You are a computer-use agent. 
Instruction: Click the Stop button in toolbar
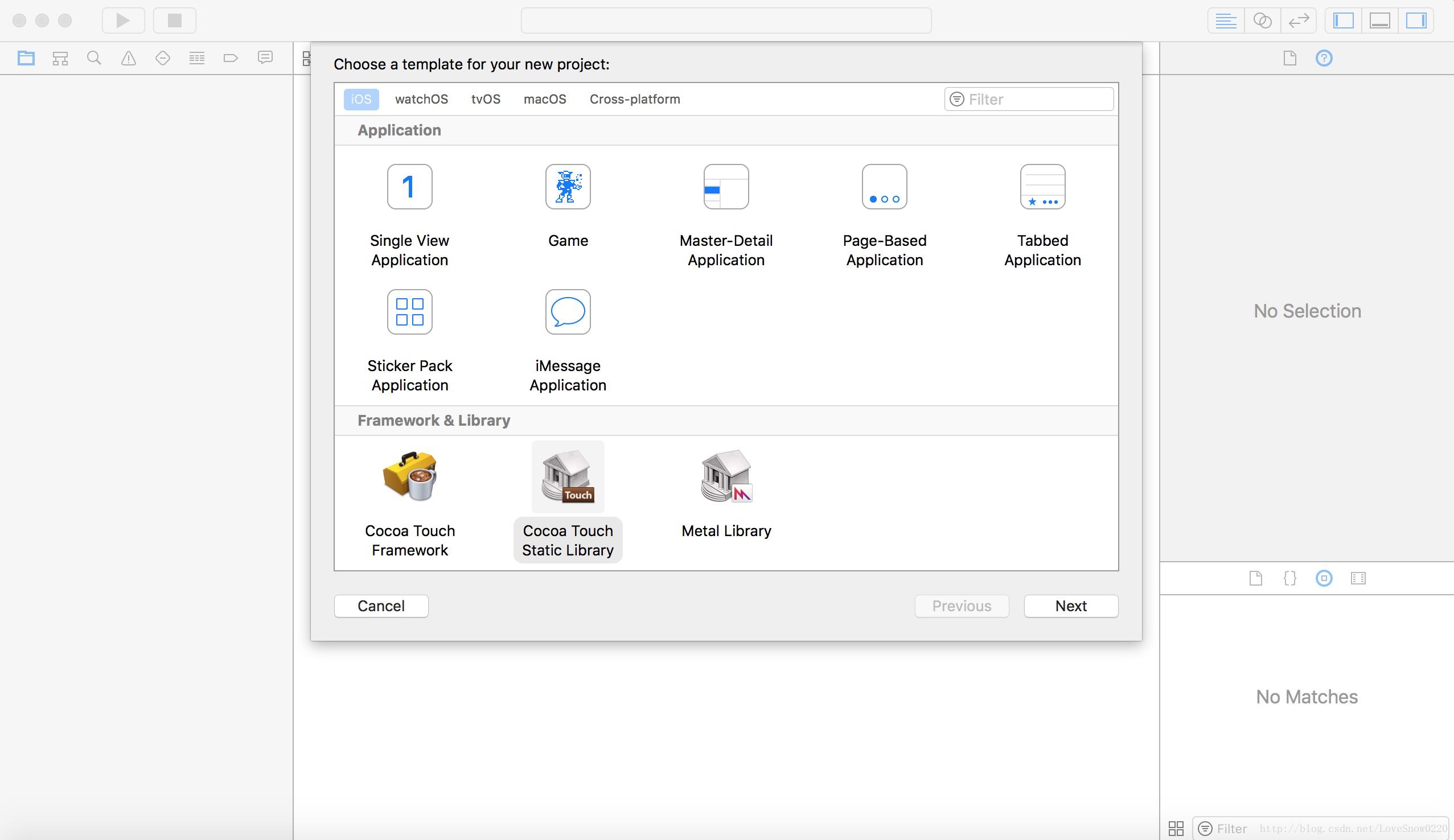pos(175,20)
